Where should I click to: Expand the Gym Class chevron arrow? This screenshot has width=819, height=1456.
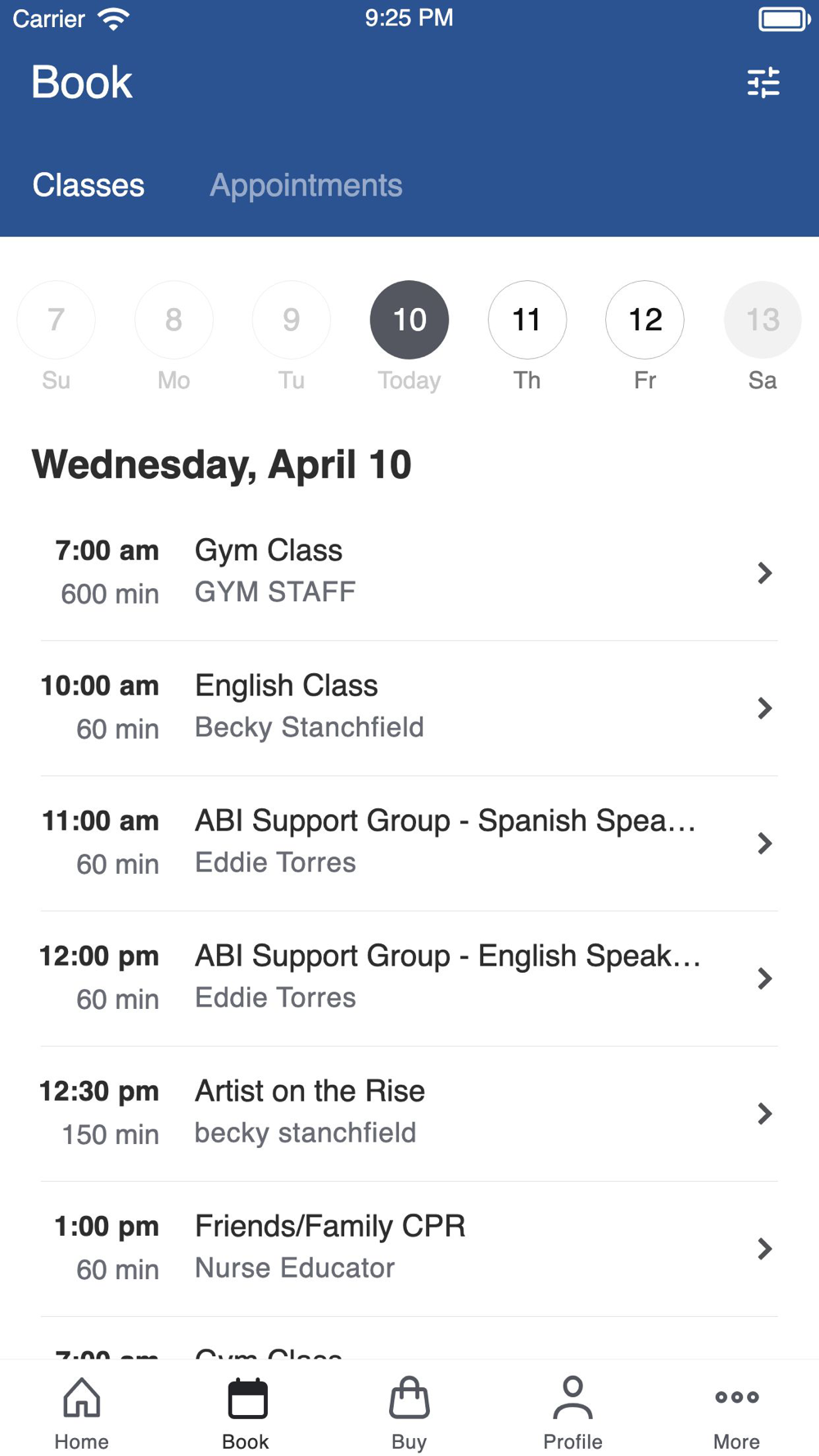point(764,572)
